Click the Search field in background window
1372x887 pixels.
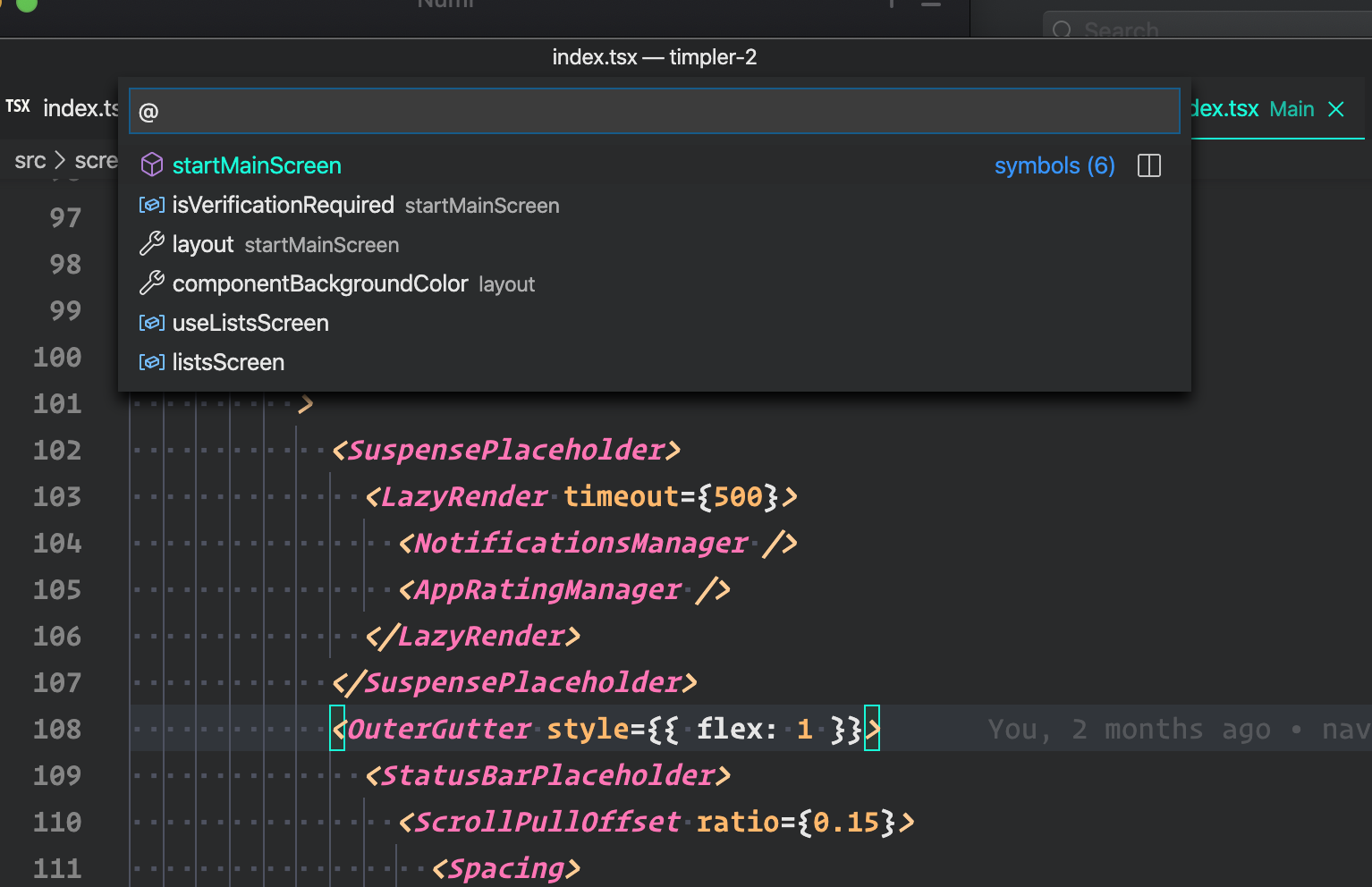point(1207,29)
